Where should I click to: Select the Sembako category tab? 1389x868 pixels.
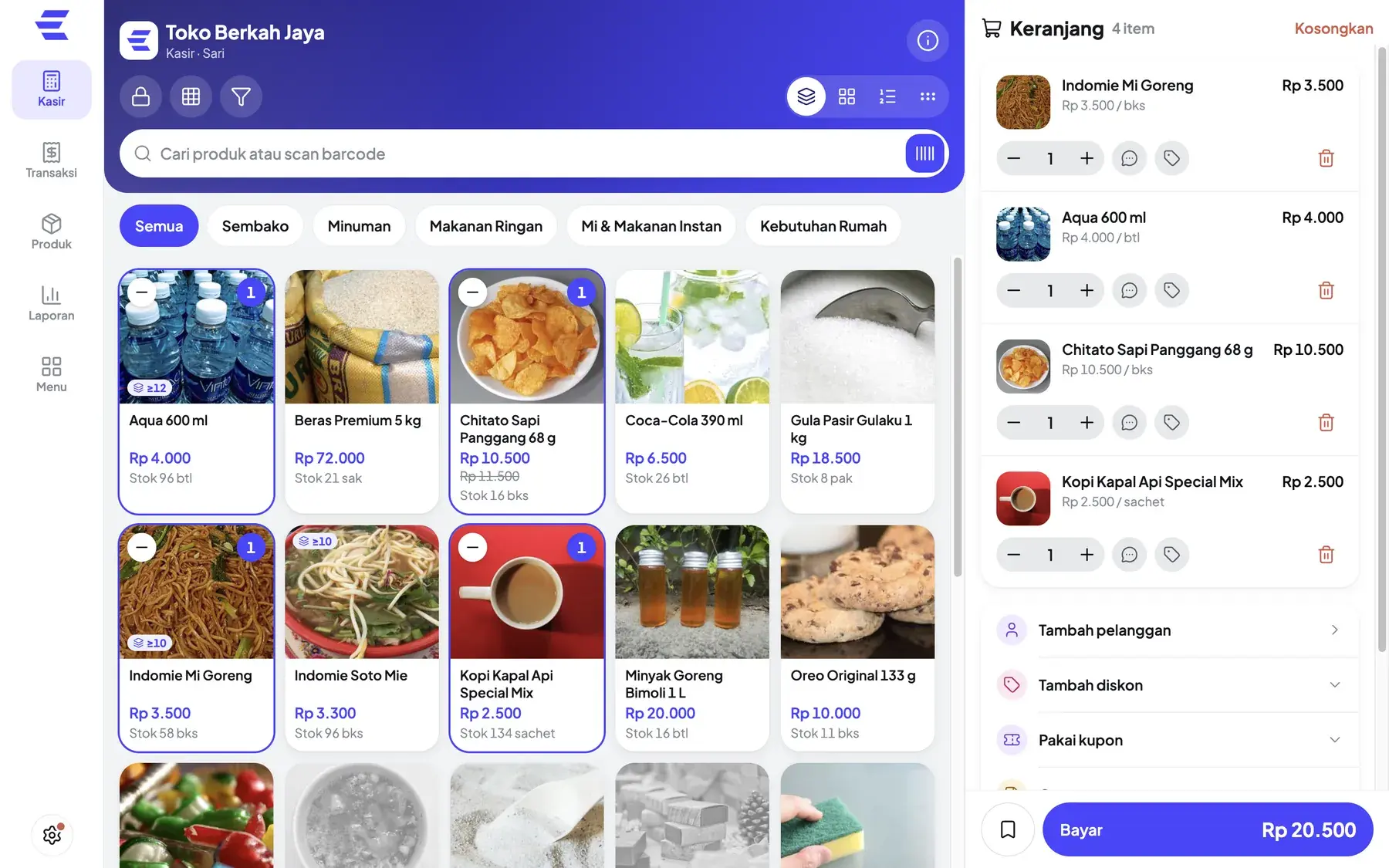pos(255,226)
